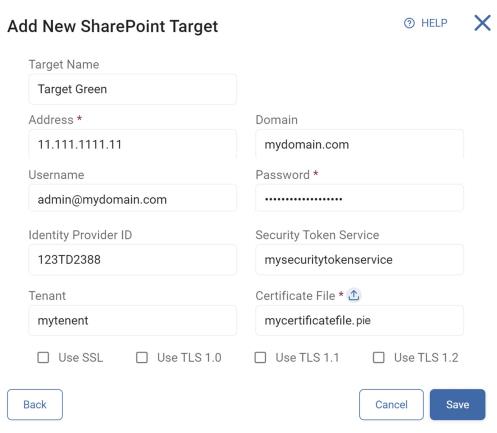Tick the Use TLS 1.0 checkbox
The height and width of the screenshot is (433, 497).
pos(142,357)
